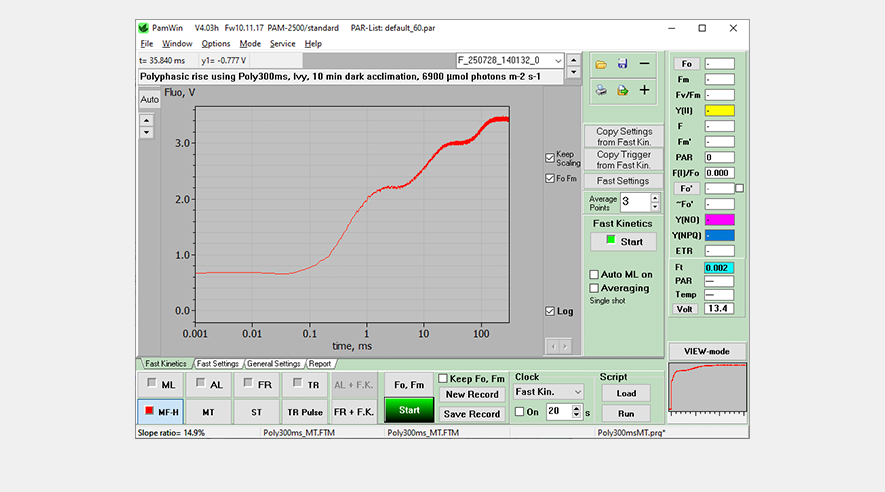Screen dimensions: 885x492
Task: Decrease the clock interval seconds
Action: (x=576, y=415)
